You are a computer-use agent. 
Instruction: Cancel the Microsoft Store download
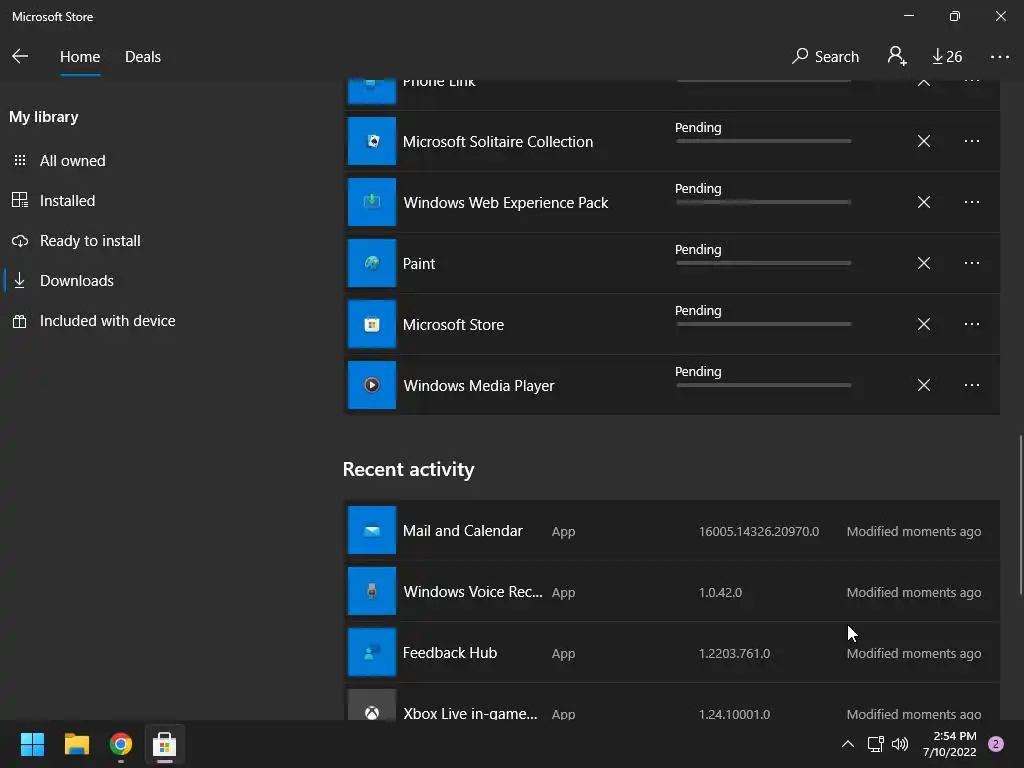pyautogui.click(x=923, y=324)
